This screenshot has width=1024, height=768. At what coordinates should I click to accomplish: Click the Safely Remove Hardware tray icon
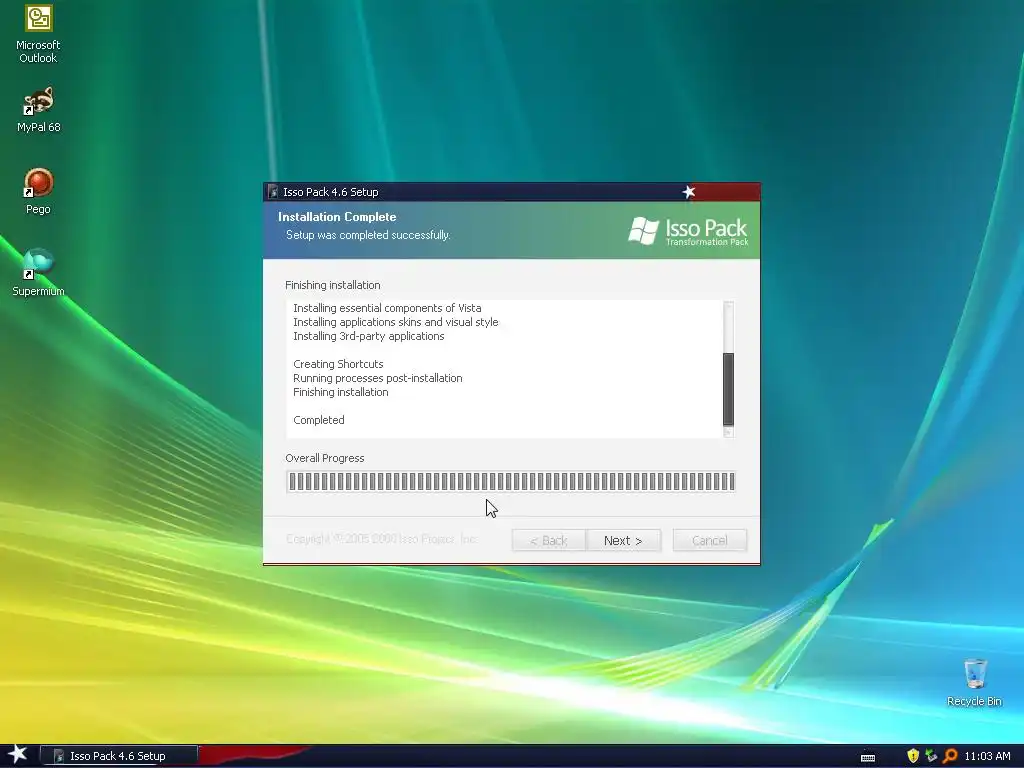tap(931, 756)
